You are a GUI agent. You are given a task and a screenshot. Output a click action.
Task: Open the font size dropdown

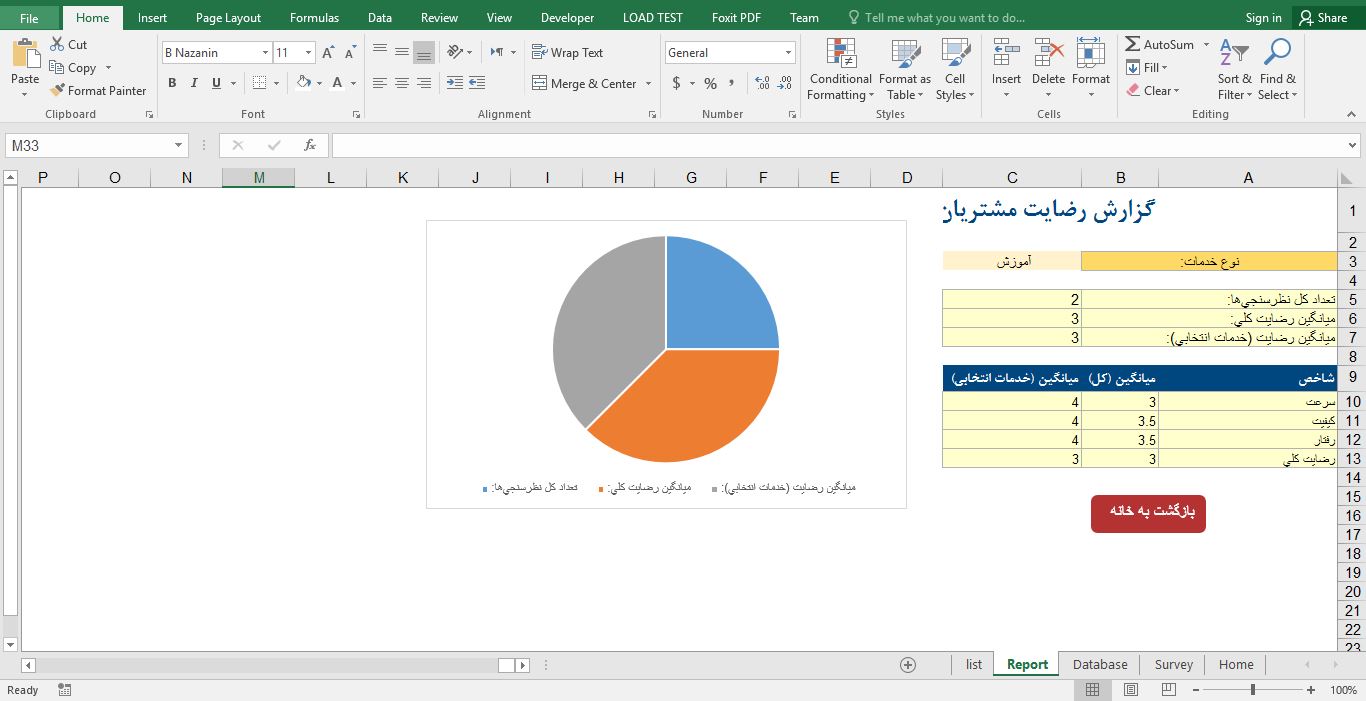coord(308,53)
